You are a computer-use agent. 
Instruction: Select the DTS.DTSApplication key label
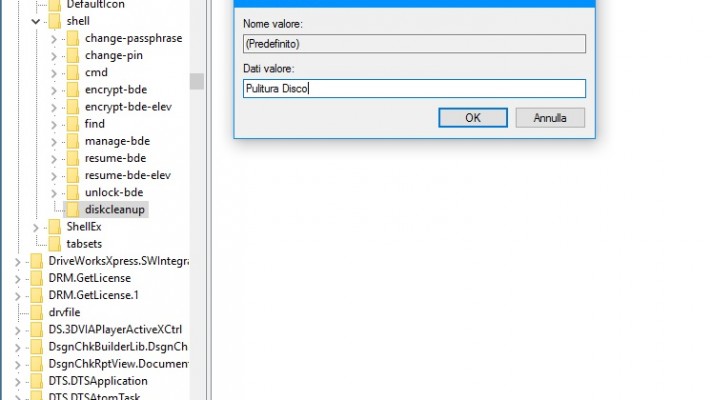(98, 381)
